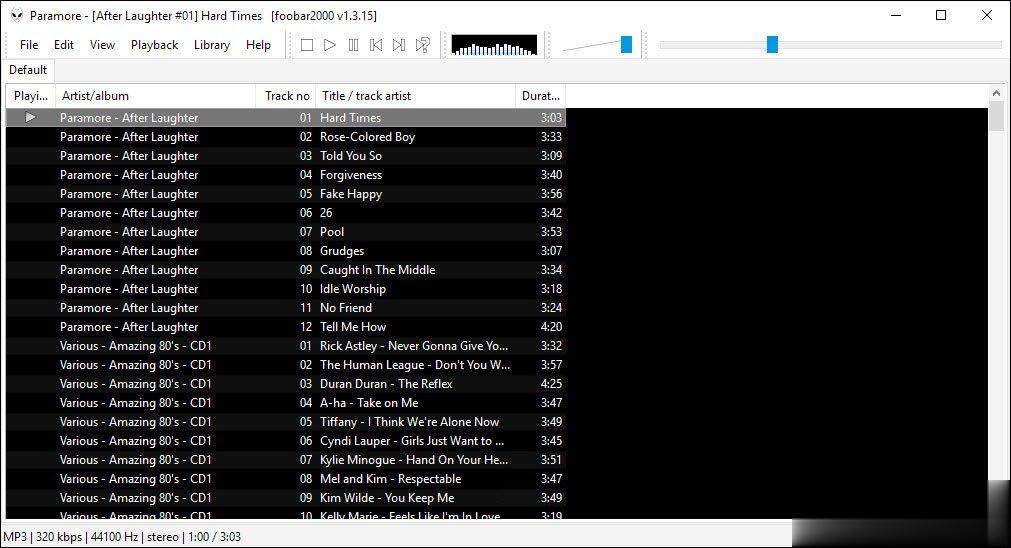The height and width of the screenshot is (548, 1011).
Task: Select the Rose-Colored Boy track
Action: point(286,137)
